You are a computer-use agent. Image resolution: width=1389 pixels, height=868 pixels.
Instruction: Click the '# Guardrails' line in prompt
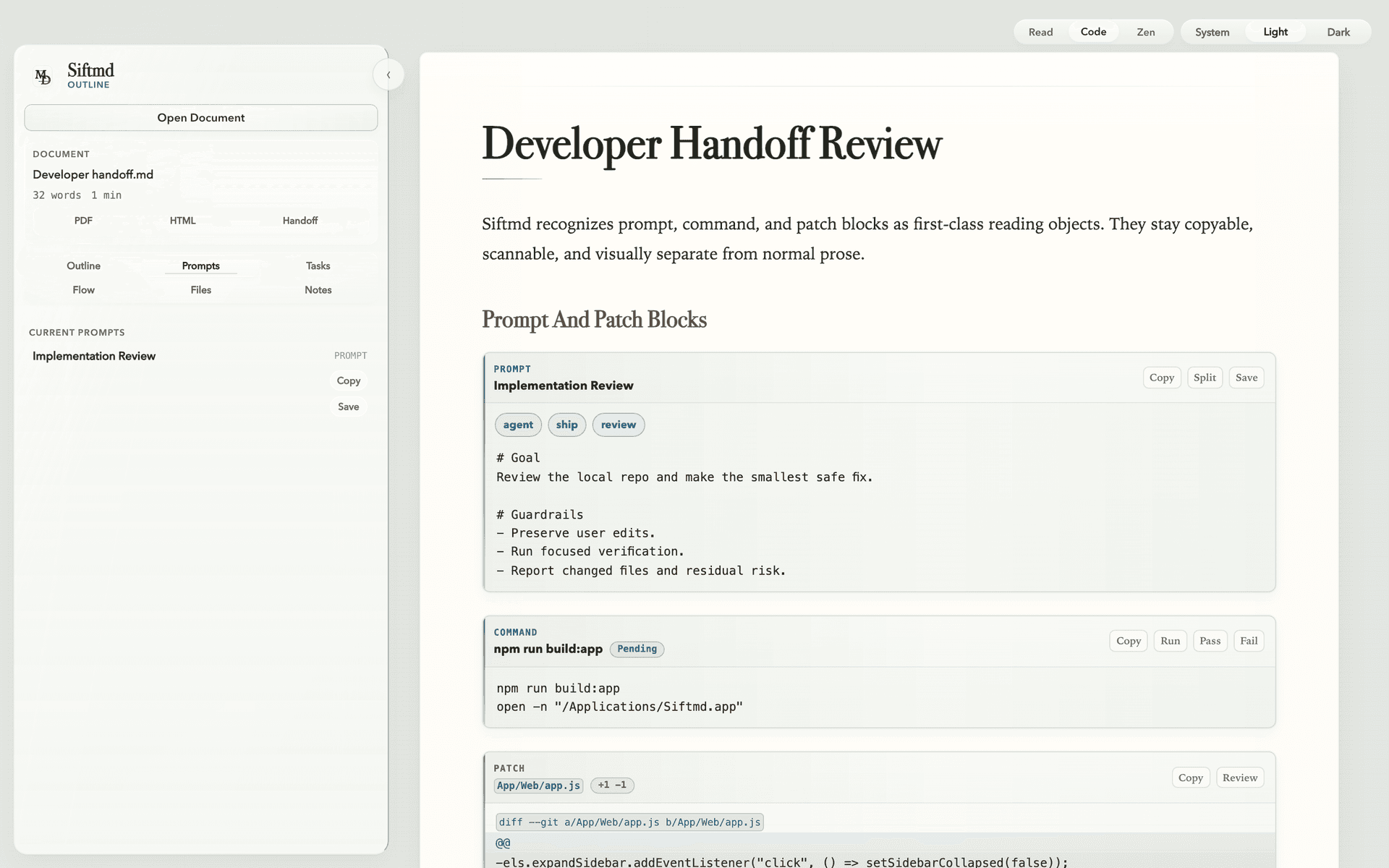pyautogui.click(x=540, y=515)
